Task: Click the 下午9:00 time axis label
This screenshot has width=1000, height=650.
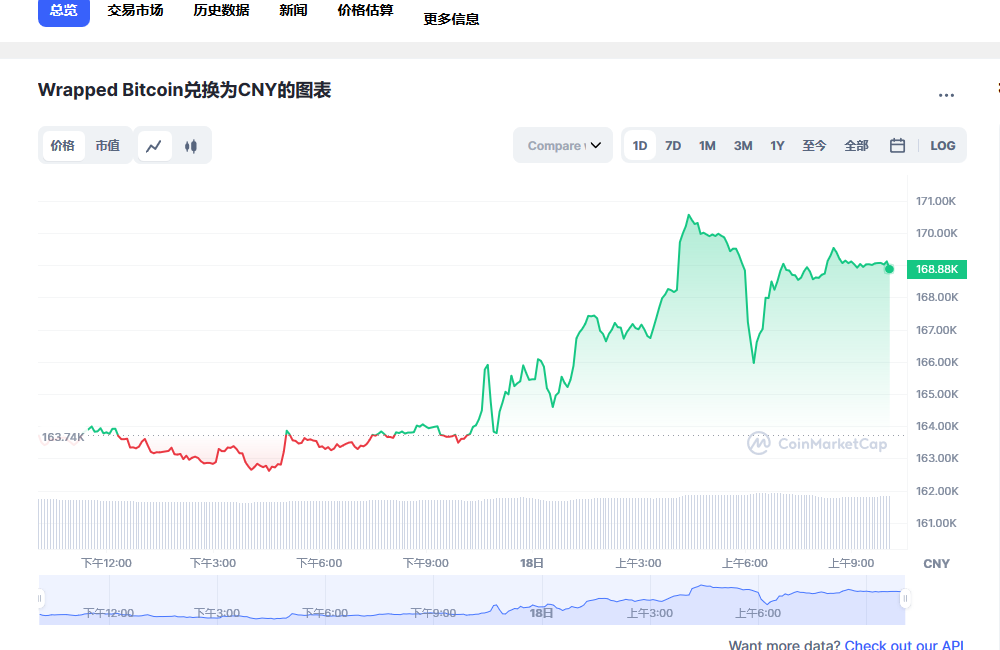Action: (x=426, y=563)
